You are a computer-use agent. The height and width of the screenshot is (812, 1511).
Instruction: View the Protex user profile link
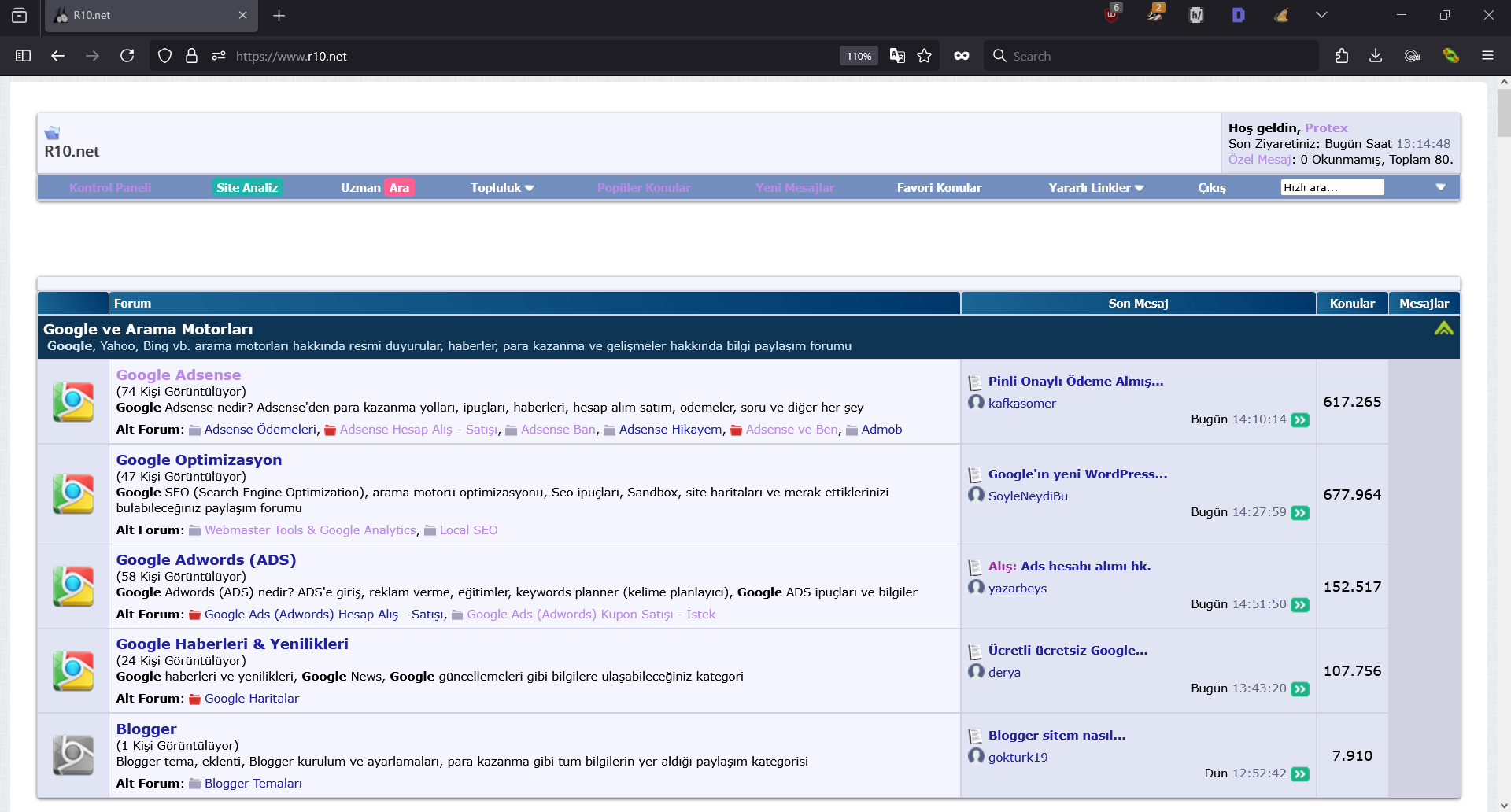click(x=1326, y=128)
